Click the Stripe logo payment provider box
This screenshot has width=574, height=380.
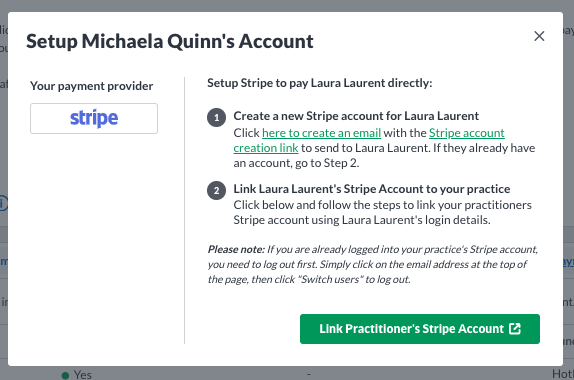click(x=94, y=118)
